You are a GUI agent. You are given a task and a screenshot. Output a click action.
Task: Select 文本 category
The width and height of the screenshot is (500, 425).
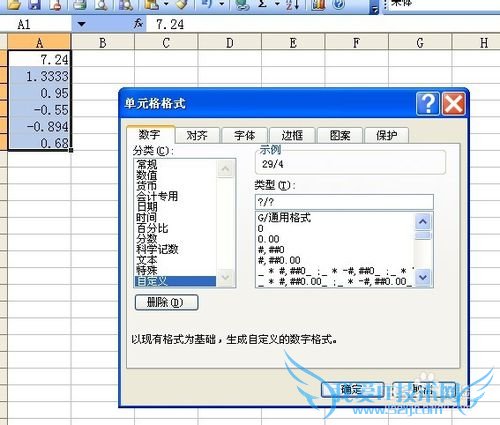175,260
